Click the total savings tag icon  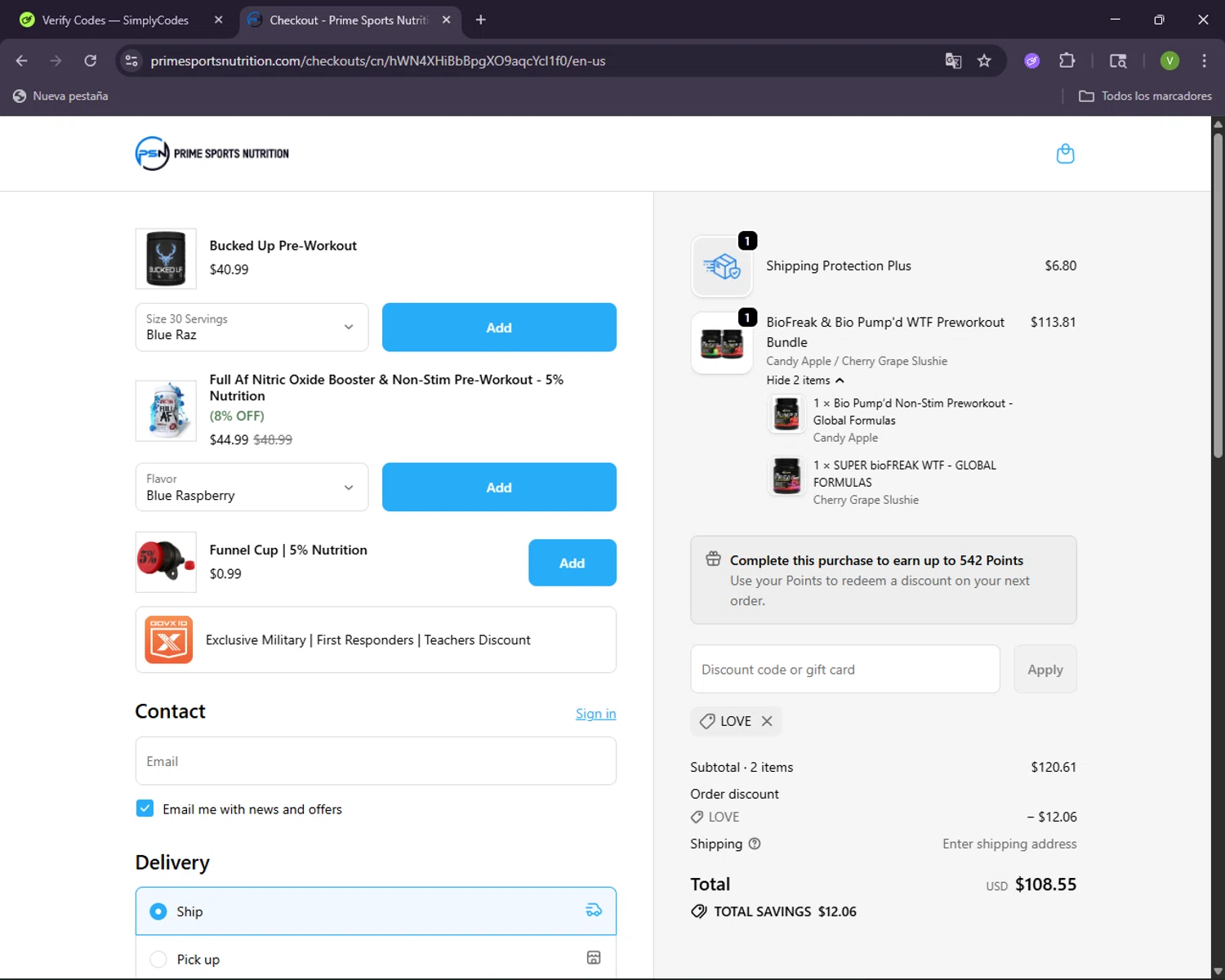coord(699,911)
